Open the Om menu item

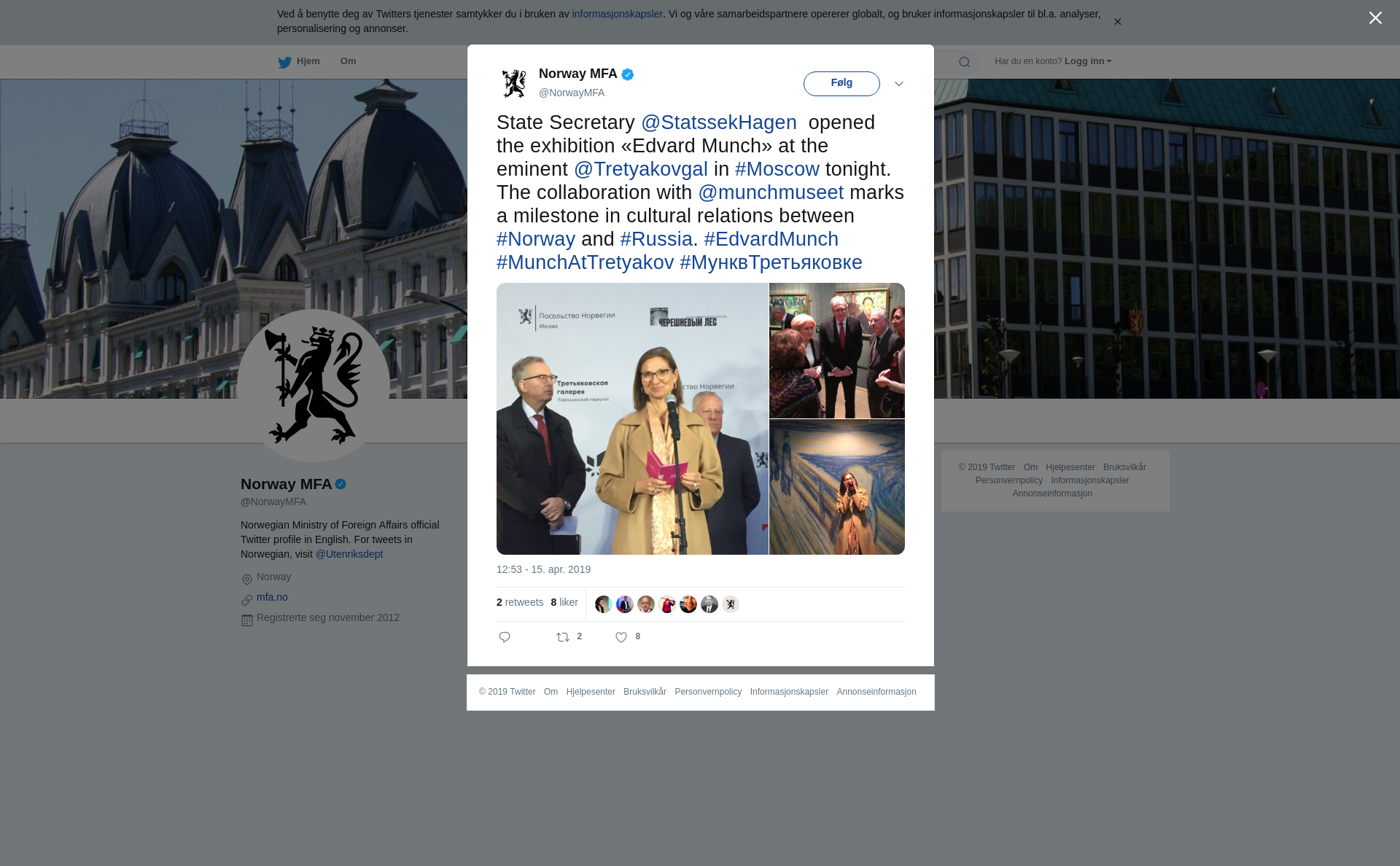point(348,61)
